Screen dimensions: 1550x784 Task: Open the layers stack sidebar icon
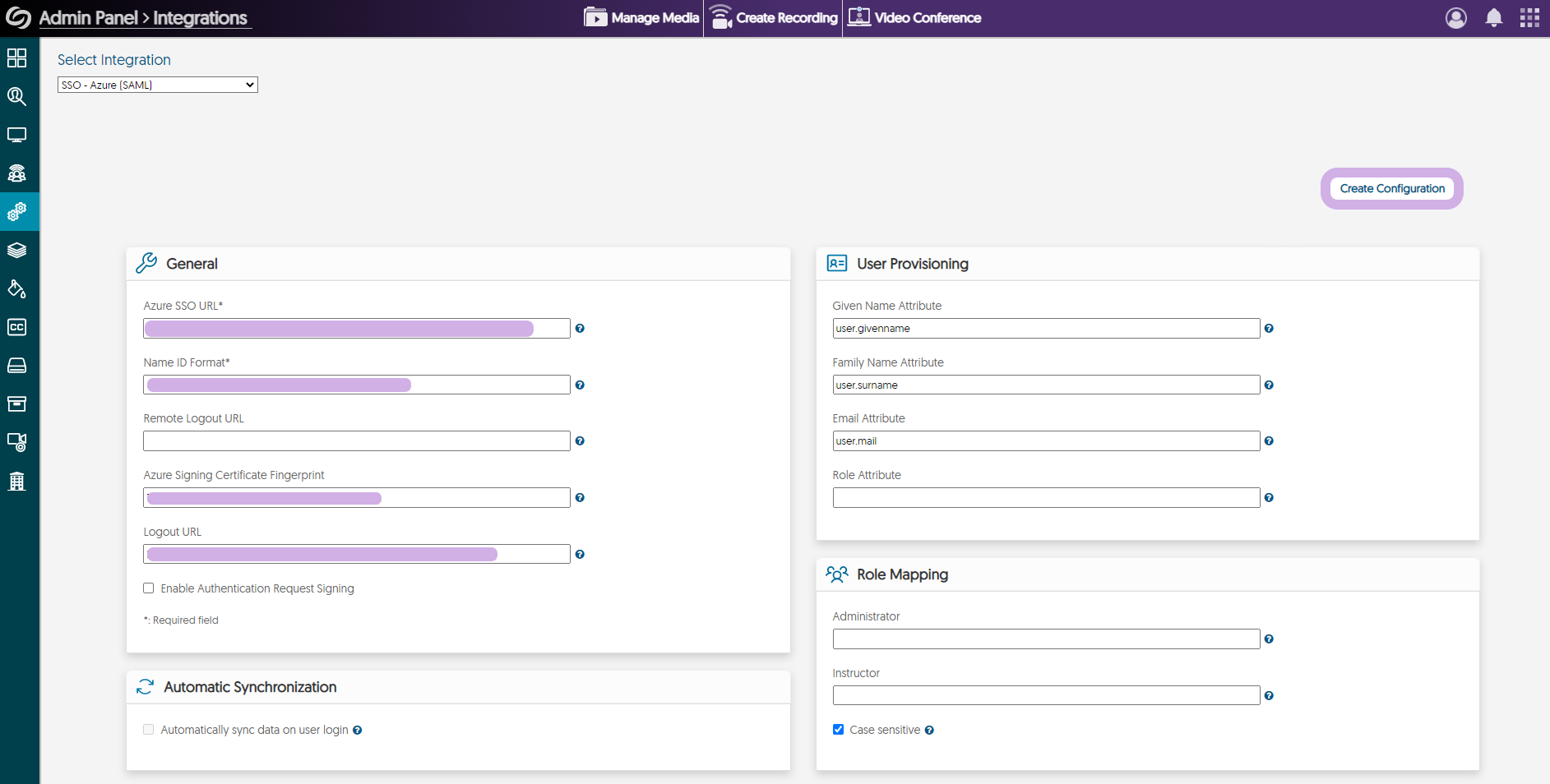tap(16, 251)
